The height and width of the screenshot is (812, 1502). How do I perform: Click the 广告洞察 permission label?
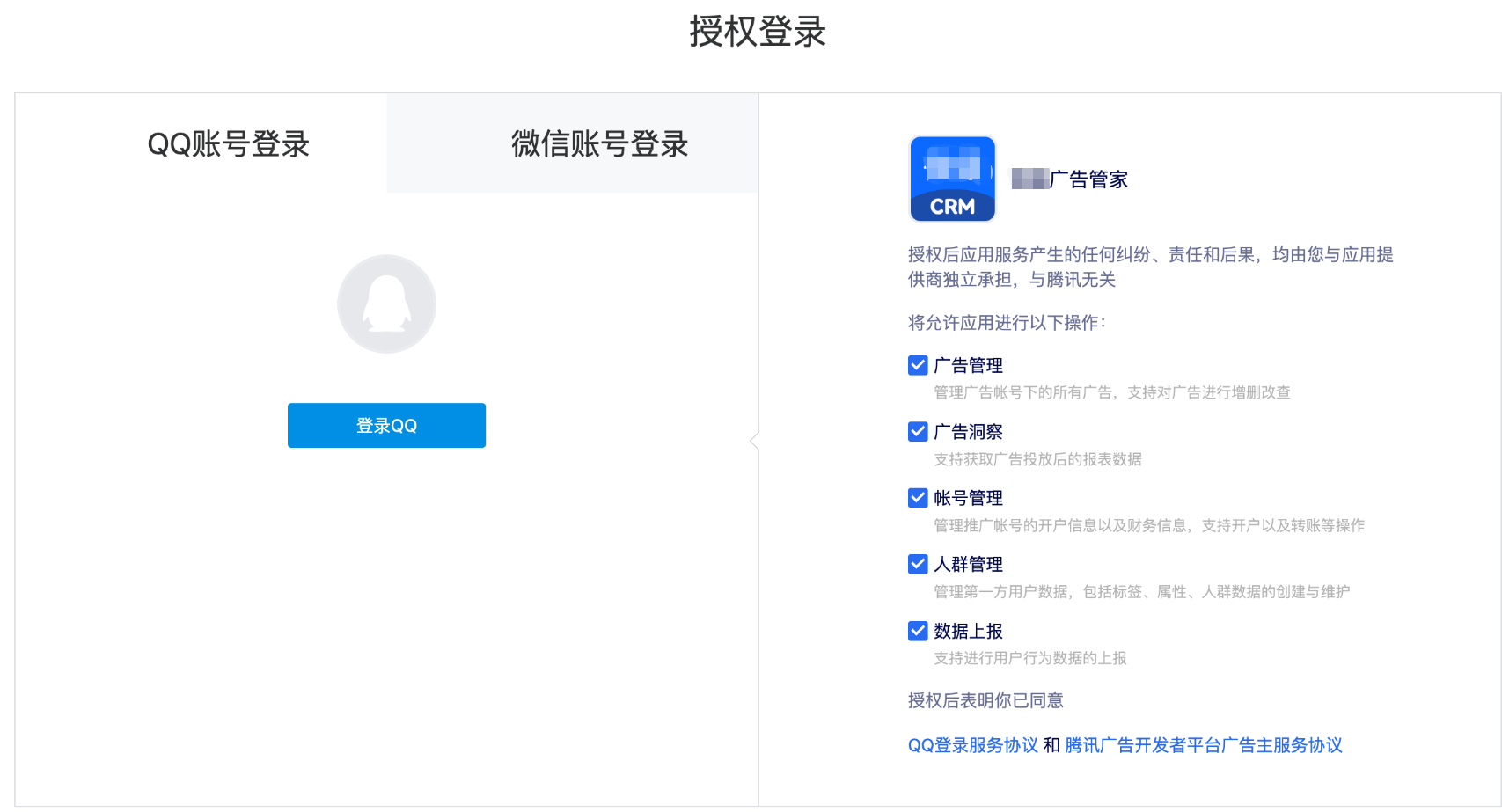(968, 431)
